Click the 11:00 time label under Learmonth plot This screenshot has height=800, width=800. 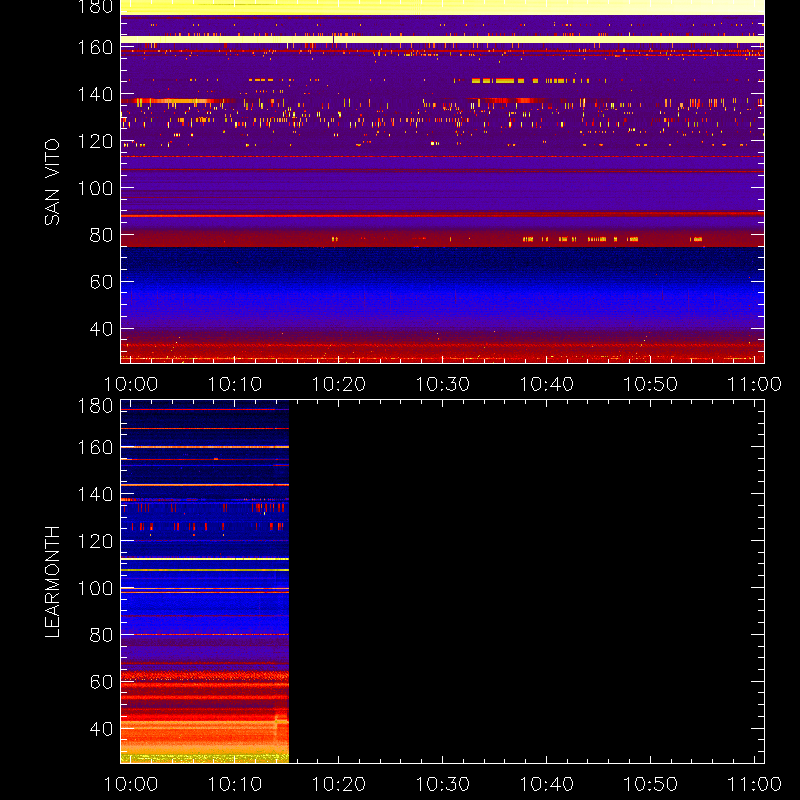click(754, 784)
